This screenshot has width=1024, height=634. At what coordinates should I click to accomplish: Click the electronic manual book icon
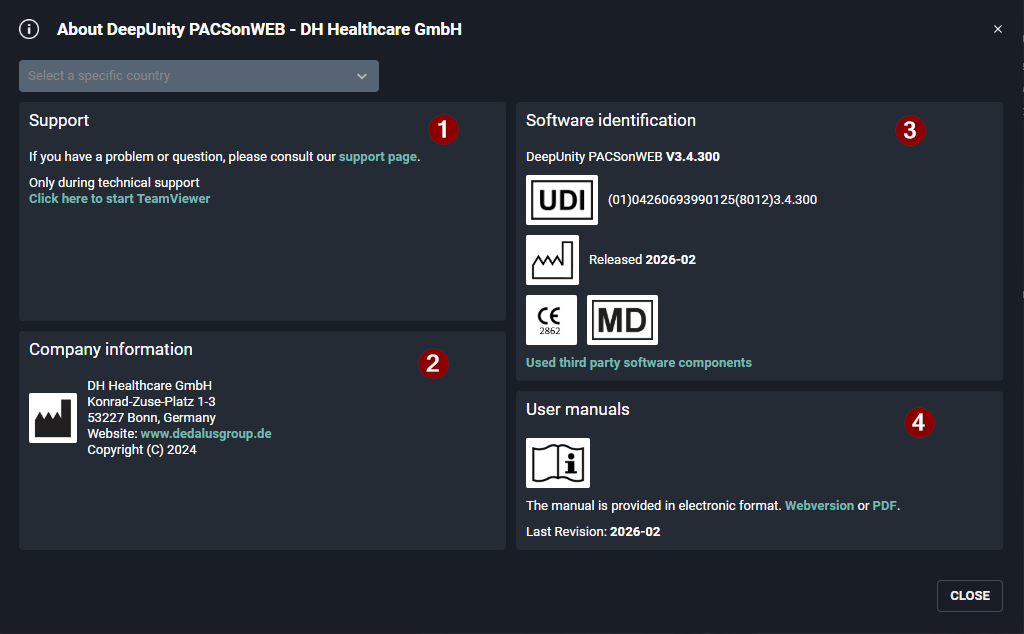[558, 463]
